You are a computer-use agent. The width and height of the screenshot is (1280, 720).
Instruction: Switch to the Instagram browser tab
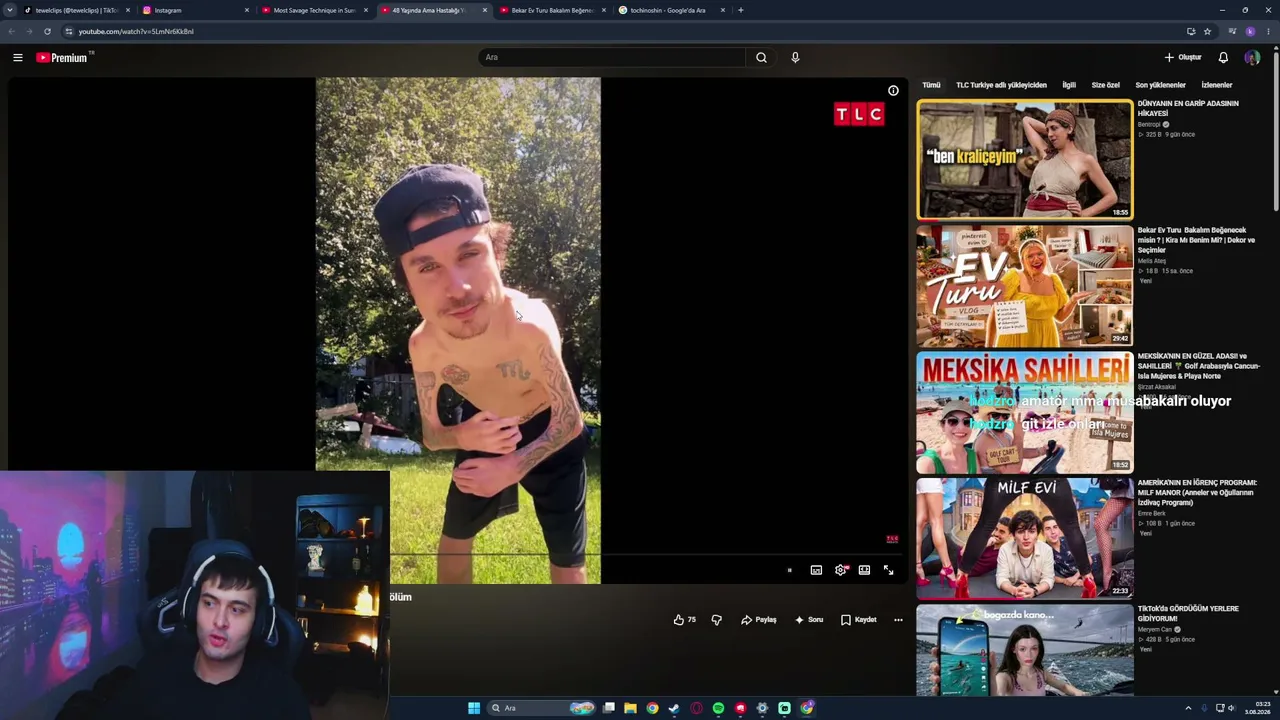click(x=196, y=10)
